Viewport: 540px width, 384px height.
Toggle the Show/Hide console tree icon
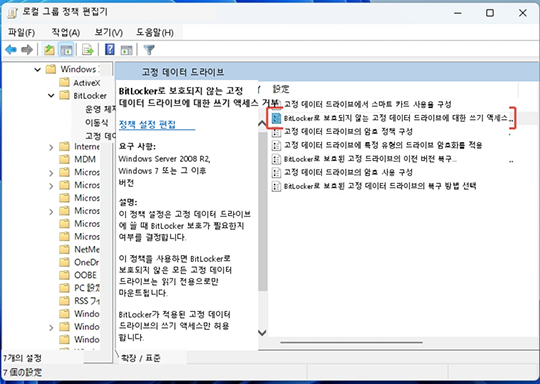(66, 50)
